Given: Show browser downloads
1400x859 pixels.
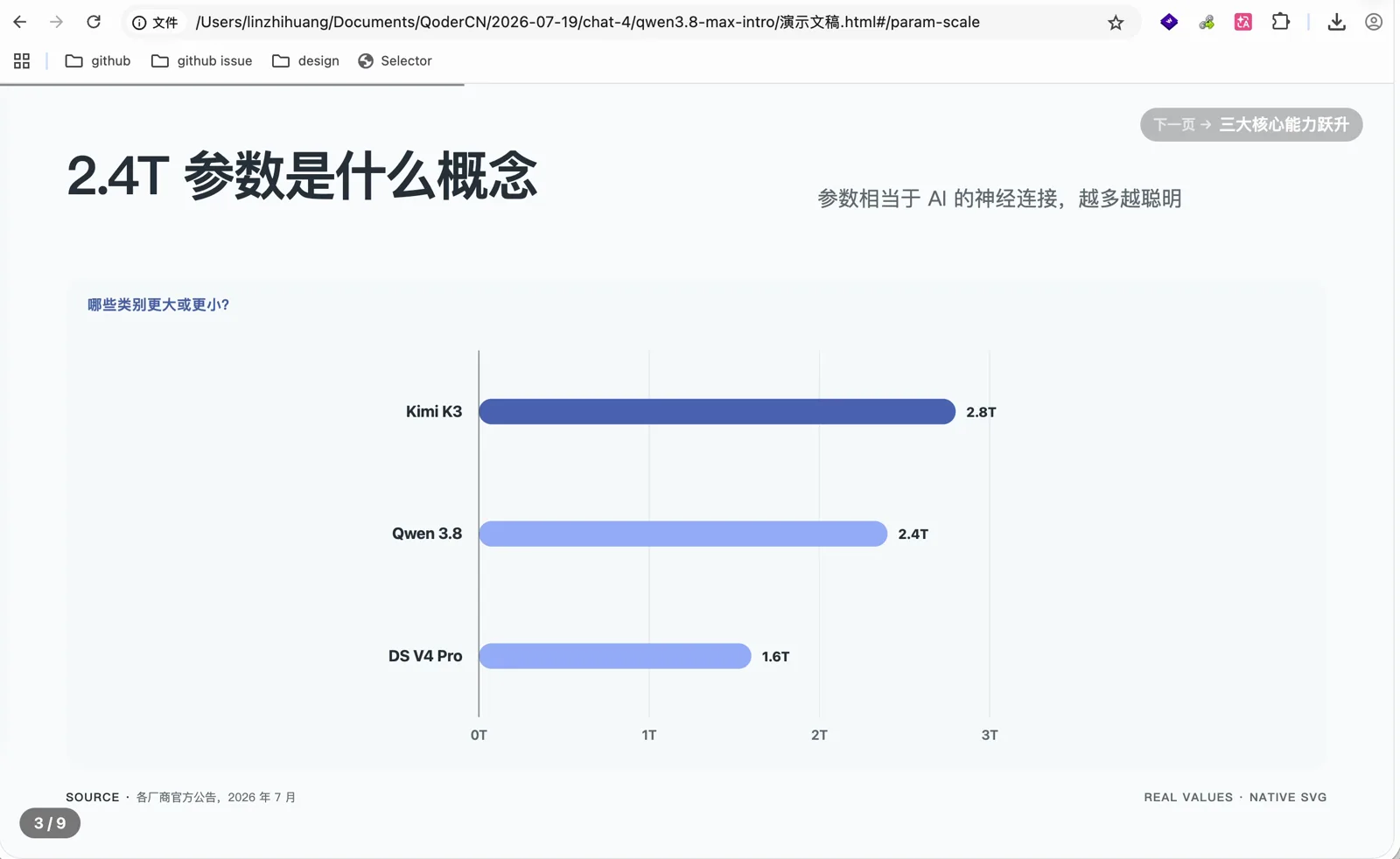Looking at the screenshot, I should pyautogui.click(x=1336, y=23).
